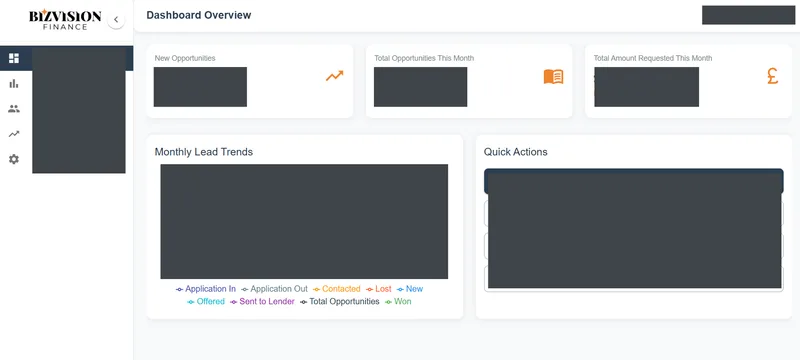Click the BizVision Finance logo
This screenshot has width=800, height=360.
(65, 20)
